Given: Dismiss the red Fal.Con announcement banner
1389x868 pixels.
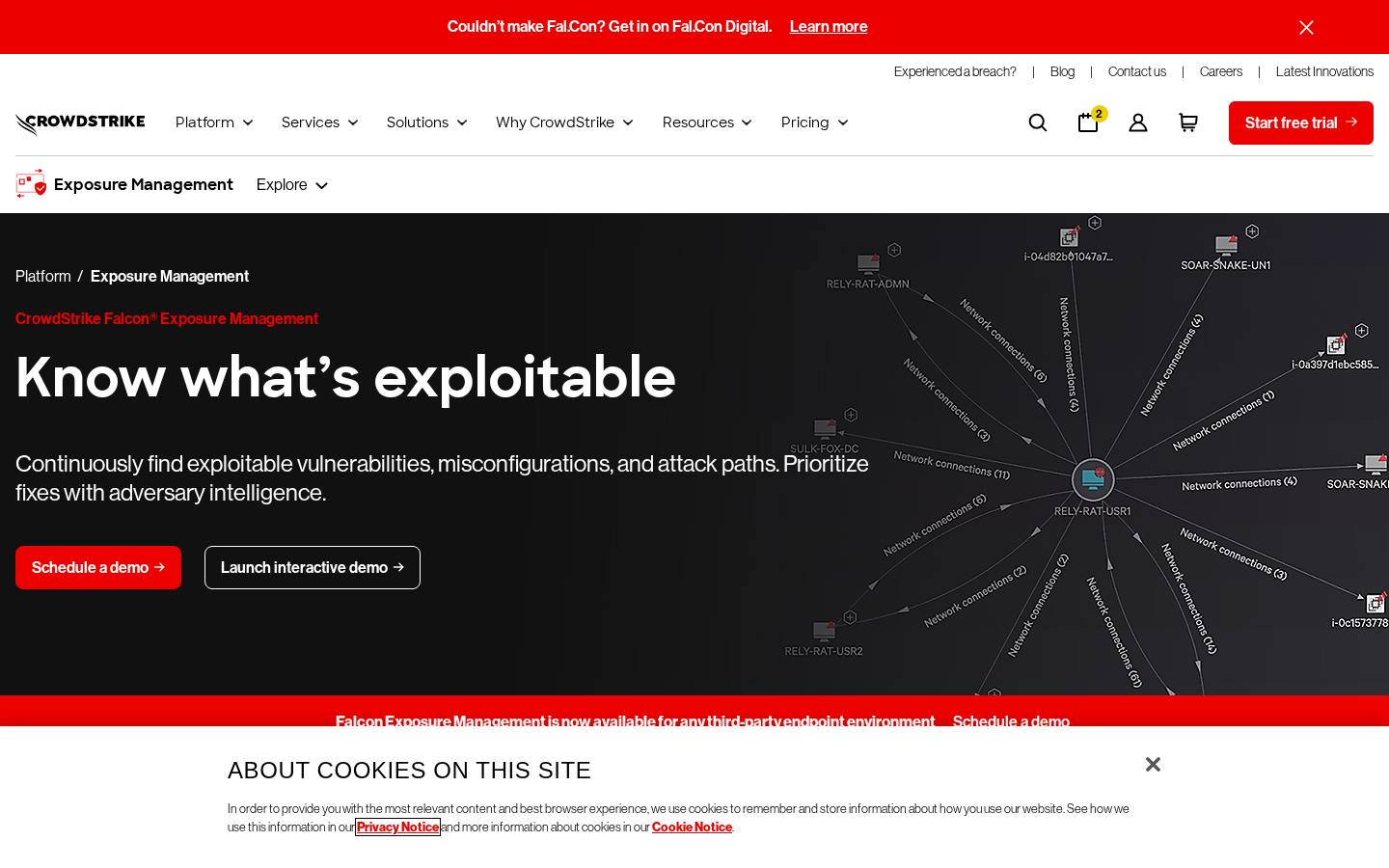Looking at the screenshot, I should pos(1306,27).
